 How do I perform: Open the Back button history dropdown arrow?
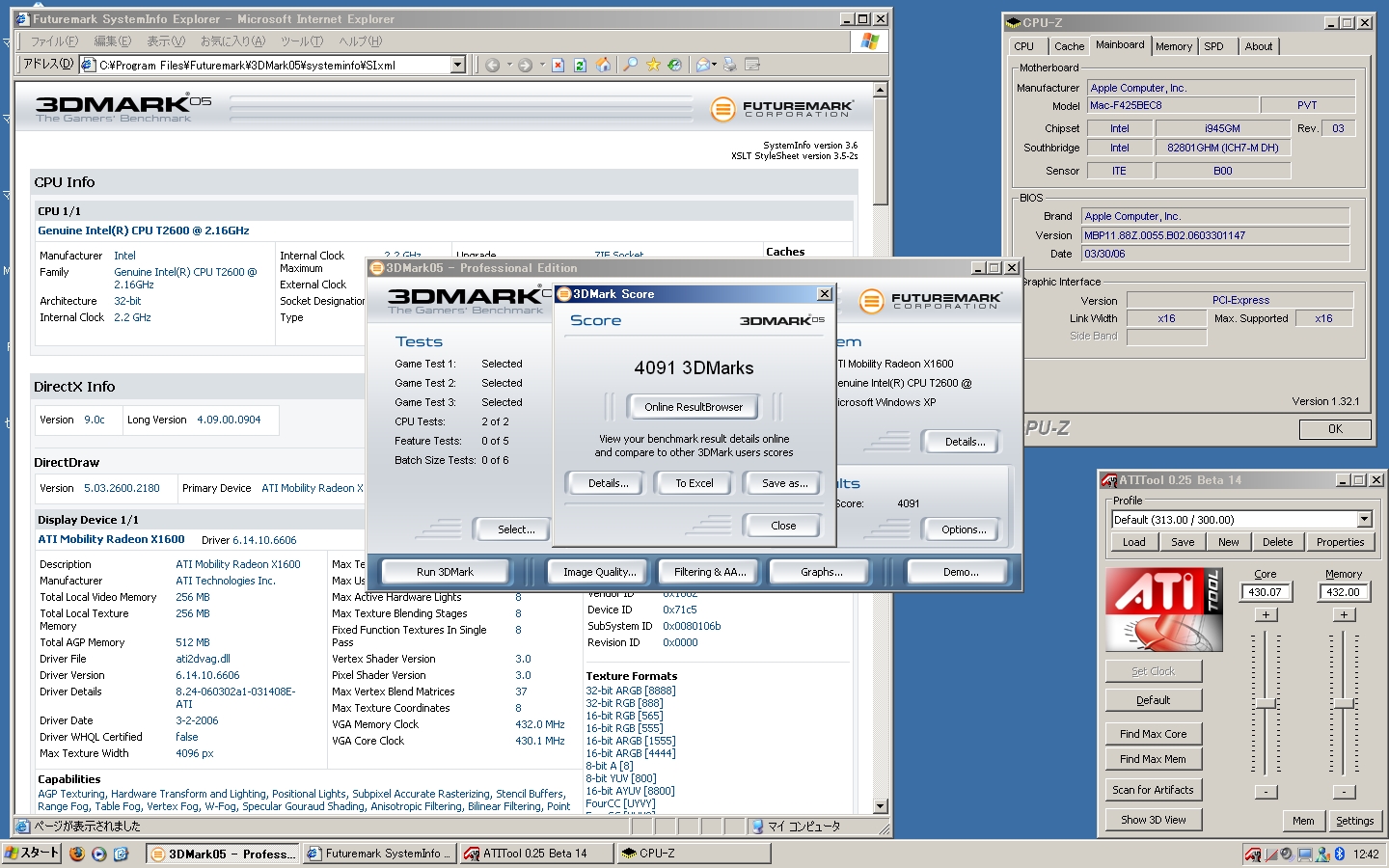pos(509,65)
